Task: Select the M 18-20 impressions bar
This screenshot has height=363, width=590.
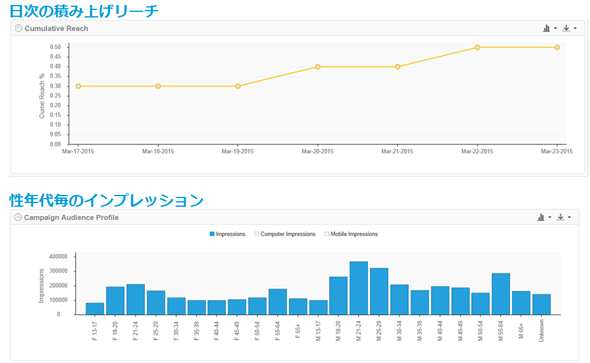Action: pos(338,296)
